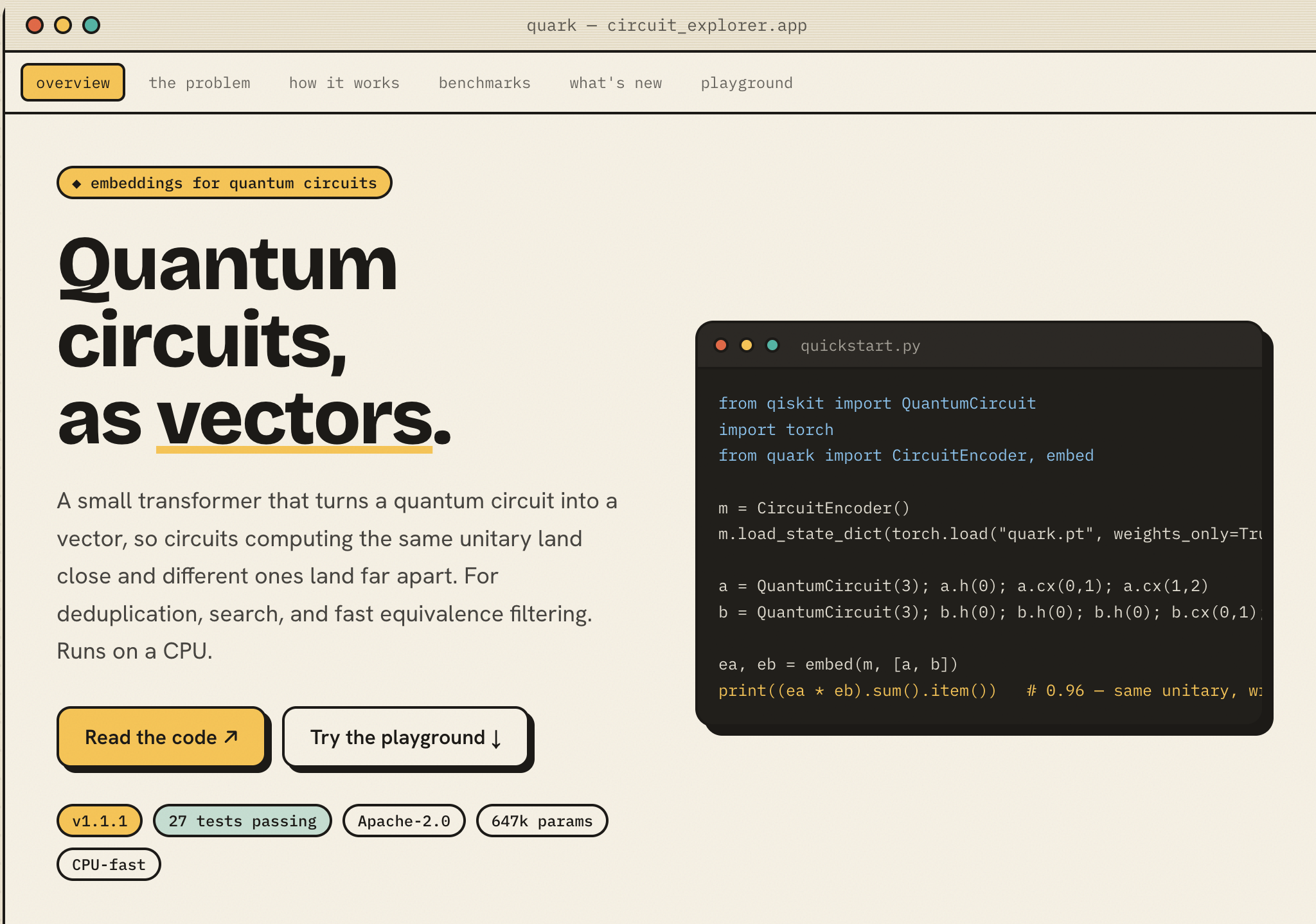
Task: Click the yellow app window title bar dot
Action: point(63,25)
